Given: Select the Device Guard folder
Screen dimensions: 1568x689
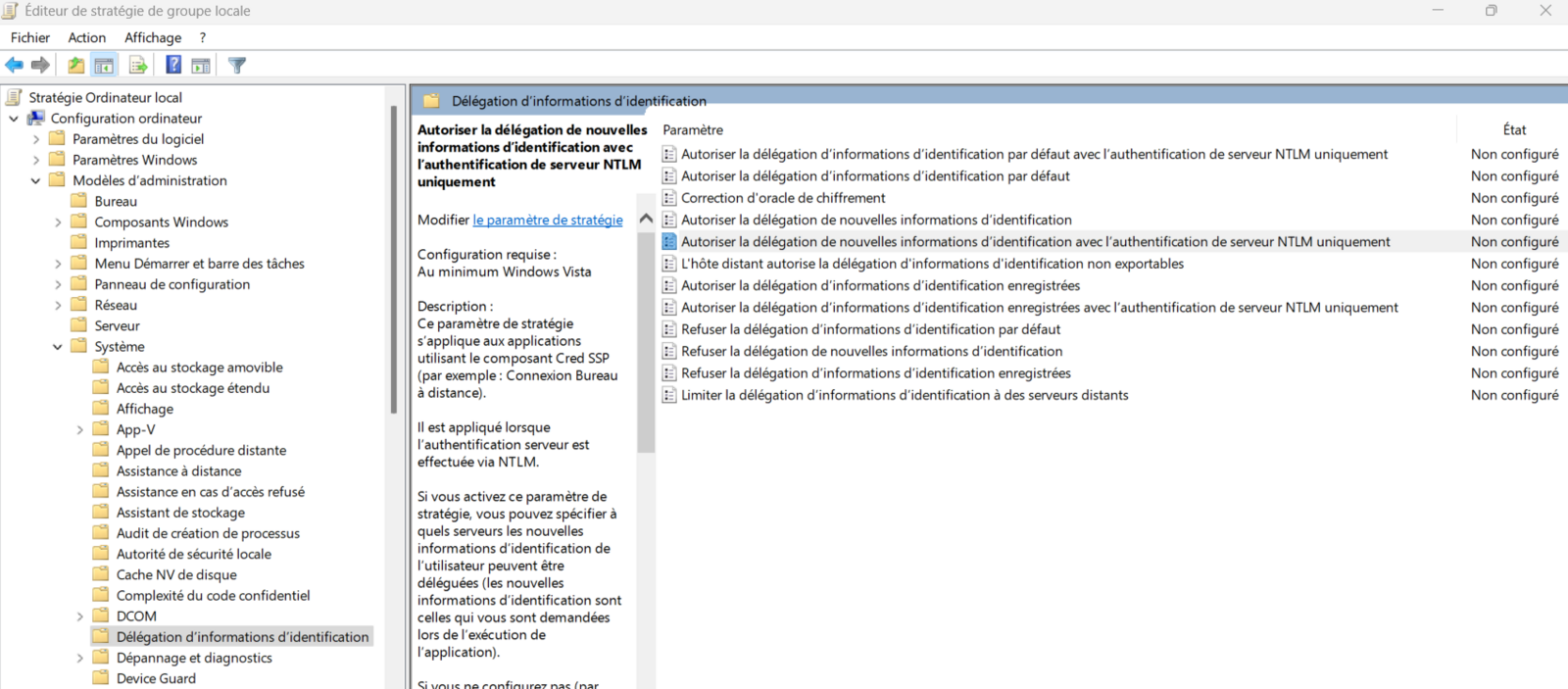Looking at the screenshot, I should (x=156, y=678).
